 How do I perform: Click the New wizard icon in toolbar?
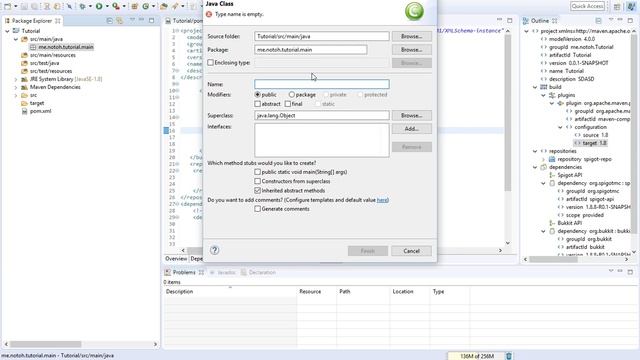point(7,6)
